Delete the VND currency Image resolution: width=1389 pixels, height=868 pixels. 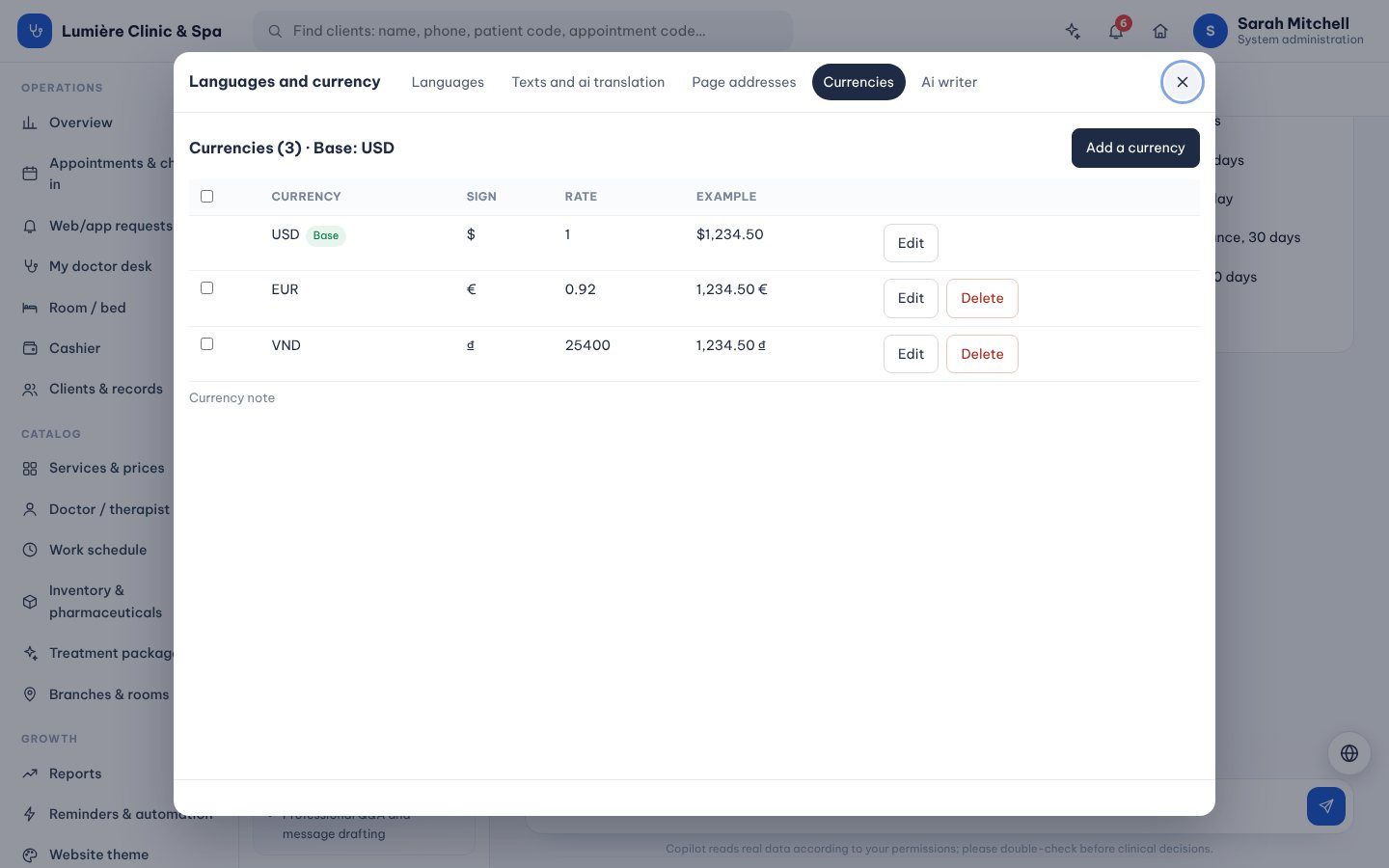coord(982,354)
